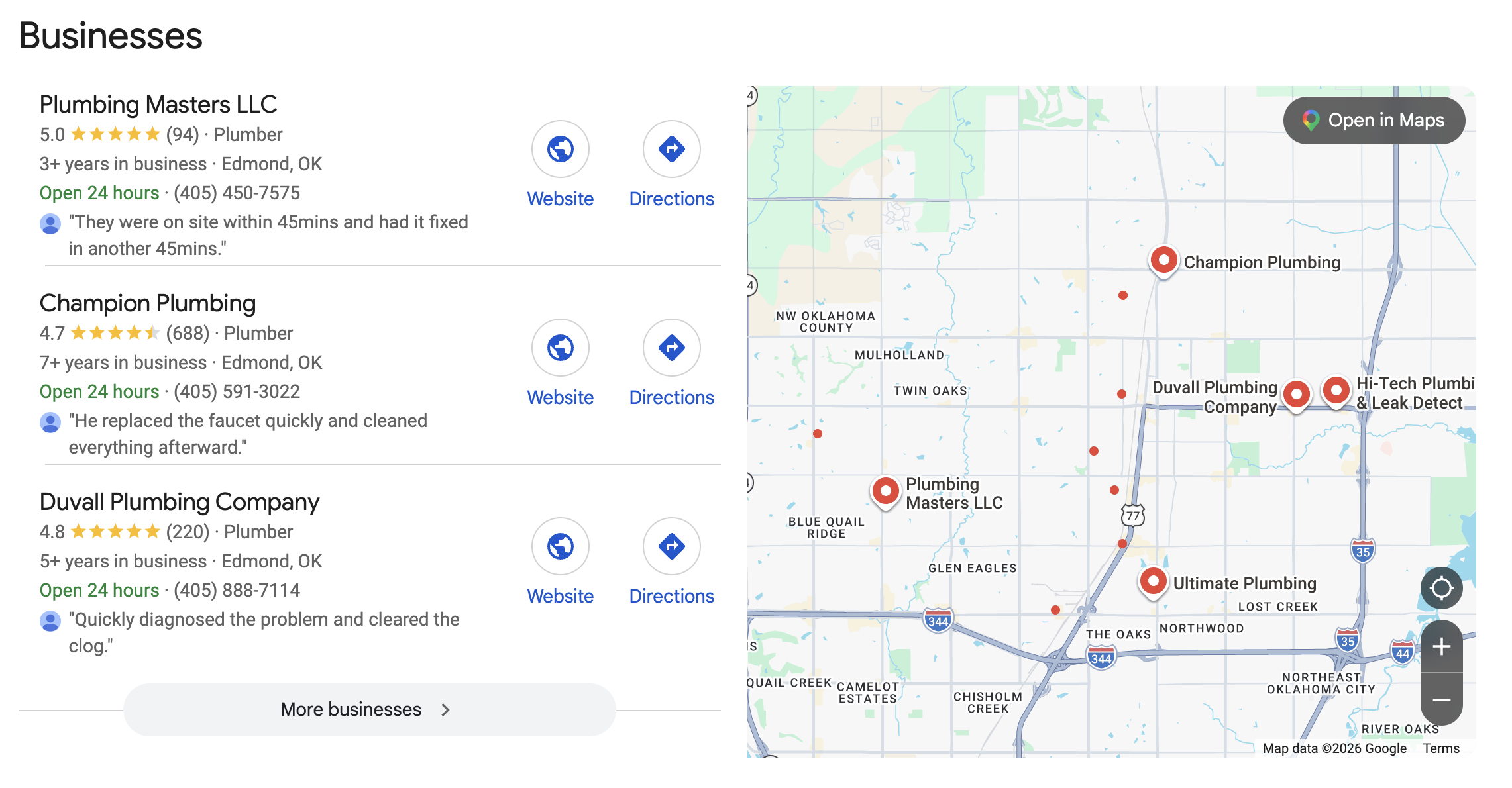Open the Website icon for Plumbing Masters LLC
The height and width of the screenshot is (788, 1512).
[561, 150]
